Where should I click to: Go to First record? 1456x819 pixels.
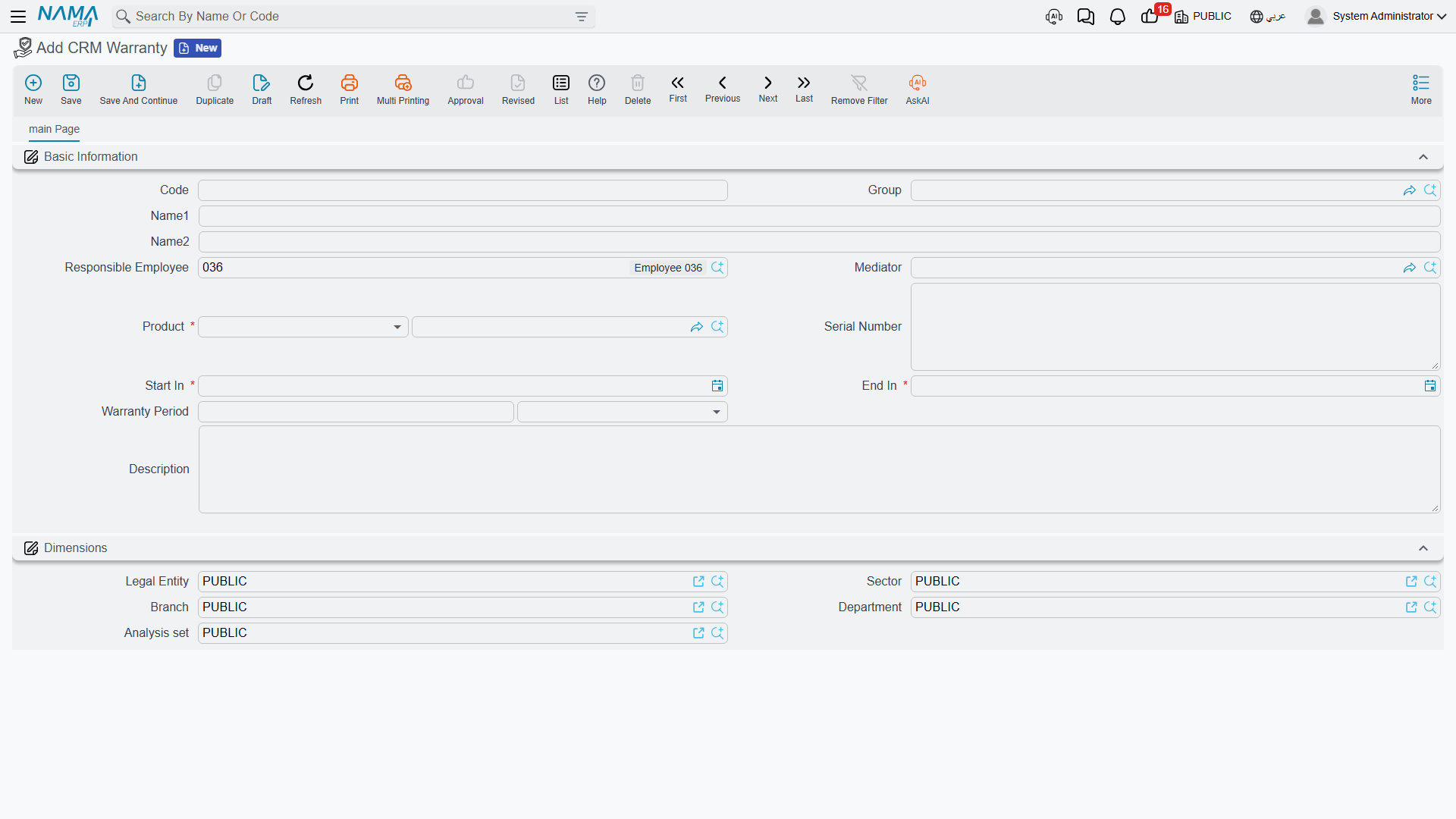(x=678, y=89)
